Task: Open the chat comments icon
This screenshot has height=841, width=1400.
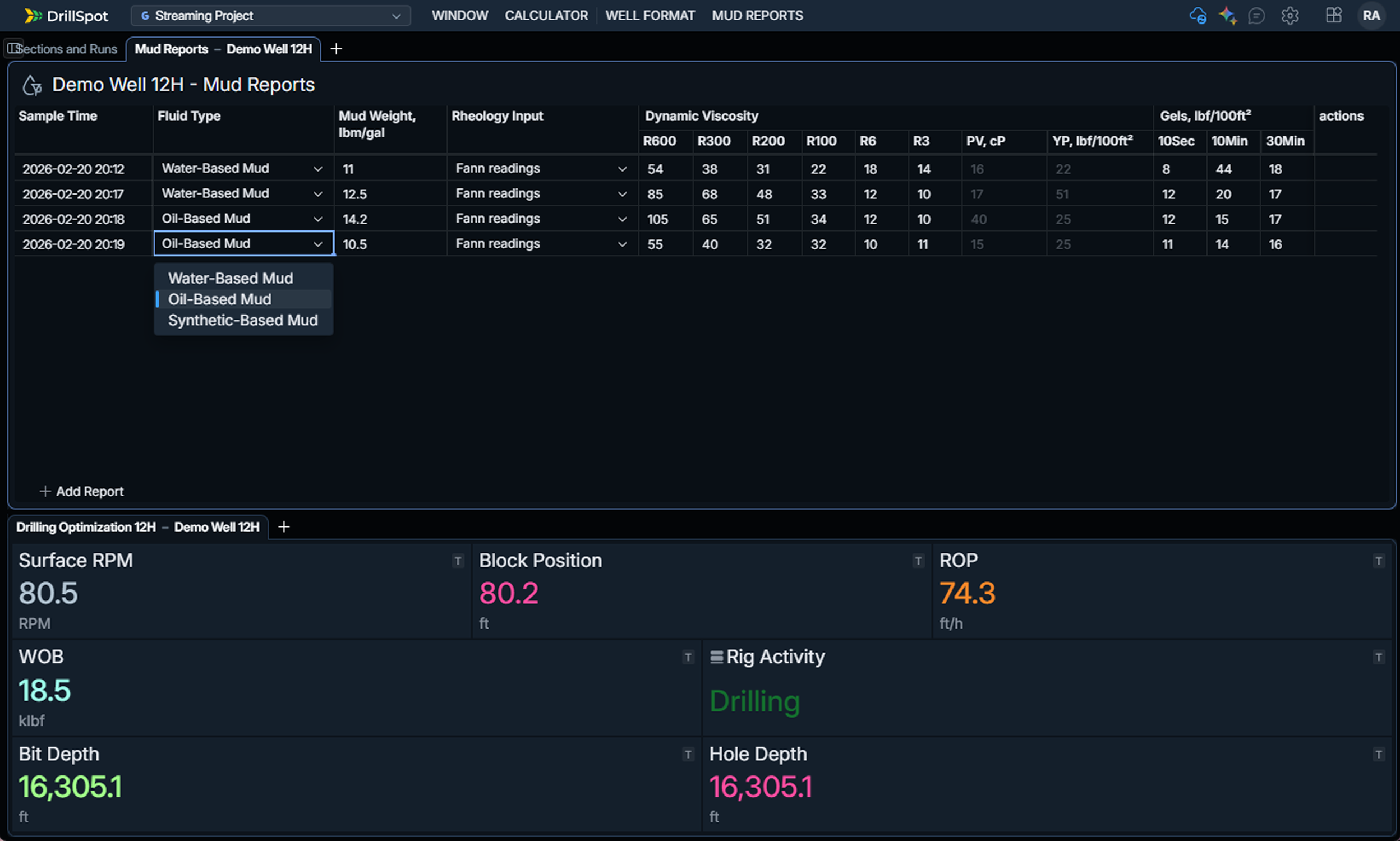Action: coord(1256,15)
